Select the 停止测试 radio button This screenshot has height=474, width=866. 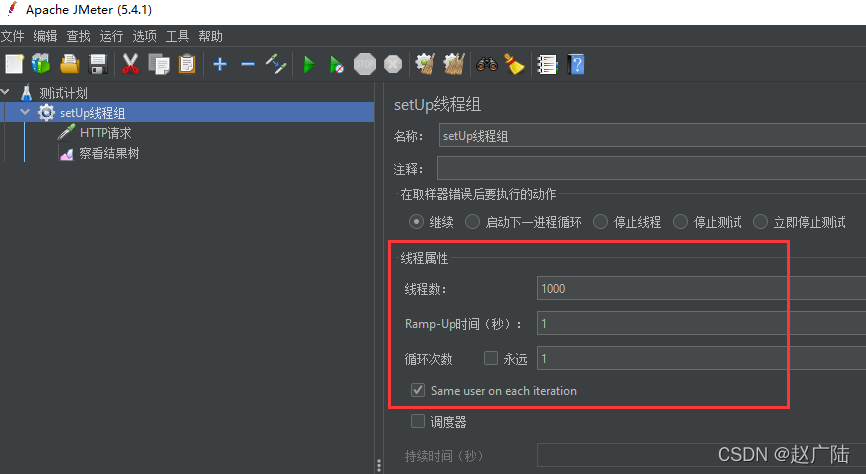click(x=680, y=222)
